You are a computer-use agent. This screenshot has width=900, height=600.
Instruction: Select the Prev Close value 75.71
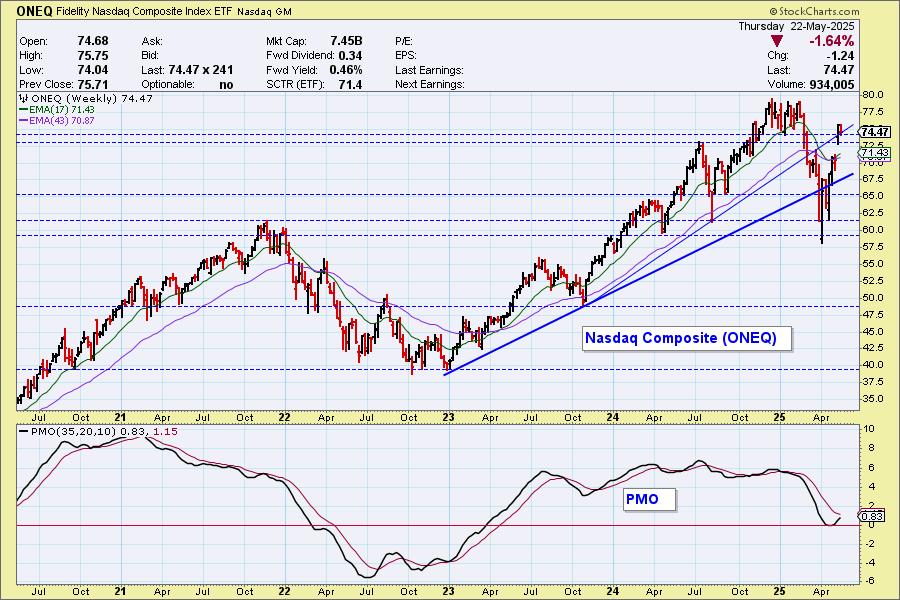point(92,84)
